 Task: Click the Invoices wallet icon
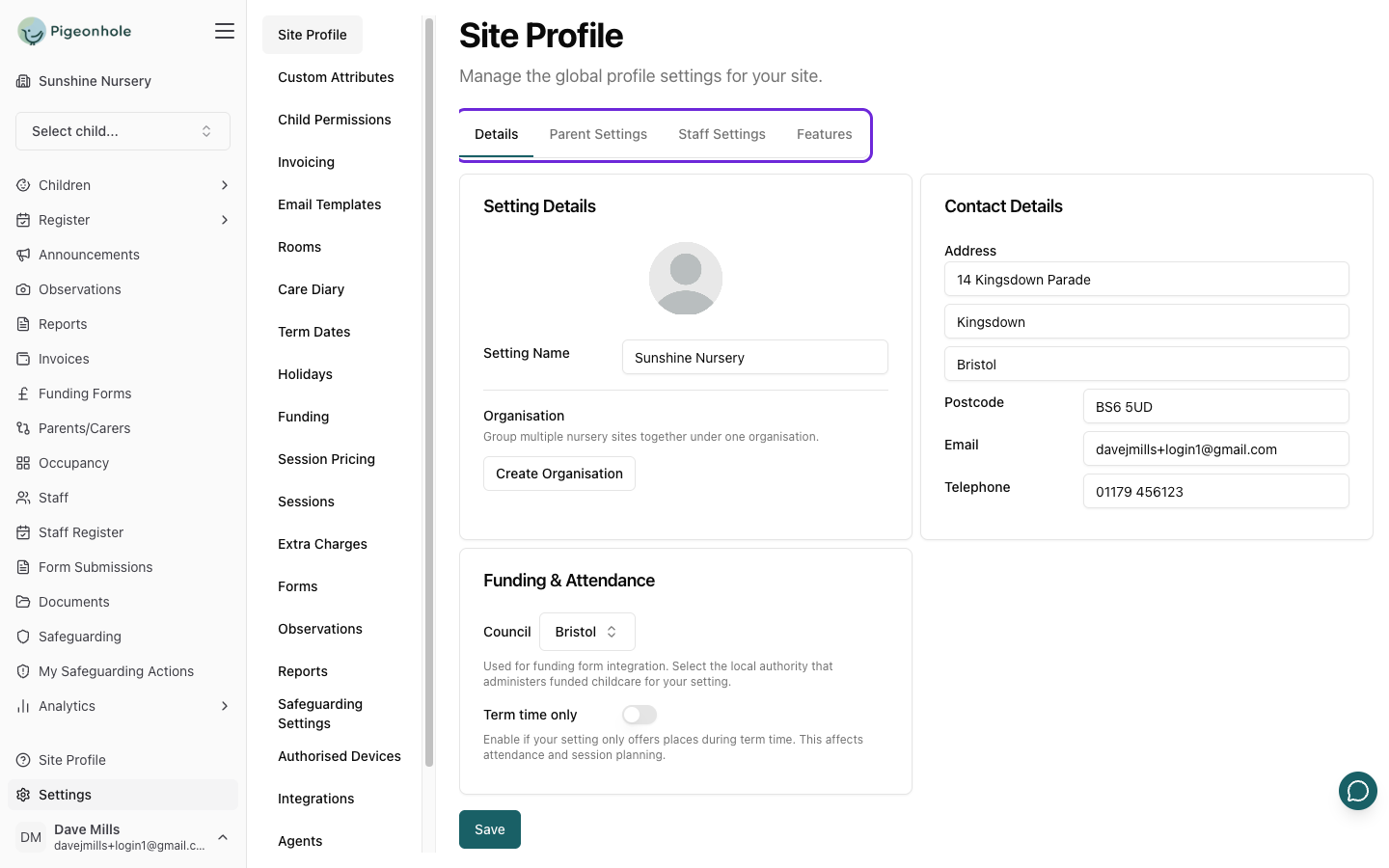[23, 359]
